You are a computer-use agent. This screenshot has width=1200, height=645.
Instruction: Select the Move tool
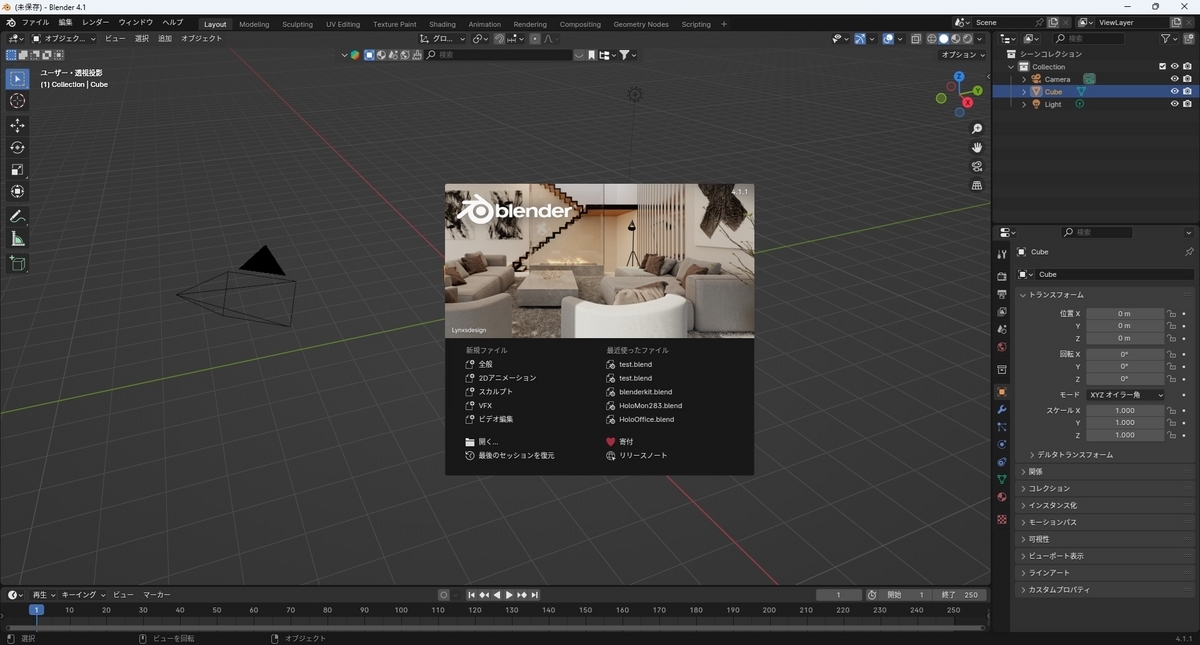(17, 125)
